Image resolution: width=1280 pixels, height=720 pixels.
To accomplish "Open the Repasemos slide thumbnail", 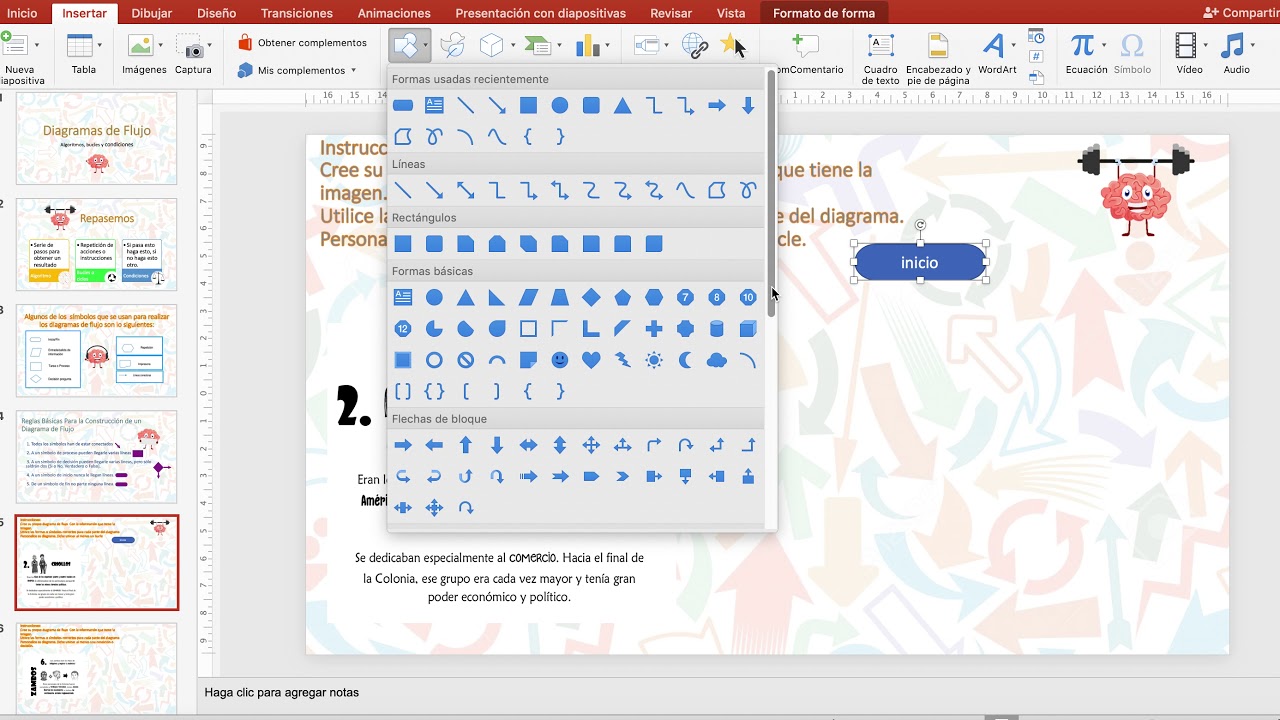I will point(96,244).
